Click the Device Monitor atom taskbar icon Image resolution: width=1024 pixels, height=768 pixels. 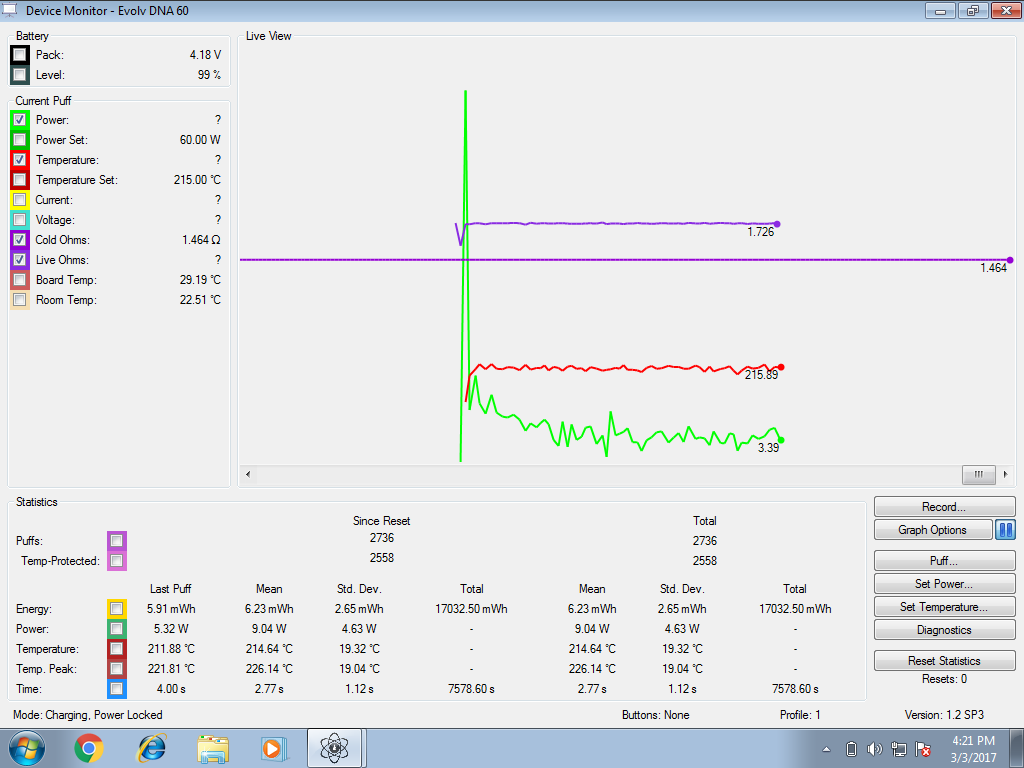coord(334,747)
